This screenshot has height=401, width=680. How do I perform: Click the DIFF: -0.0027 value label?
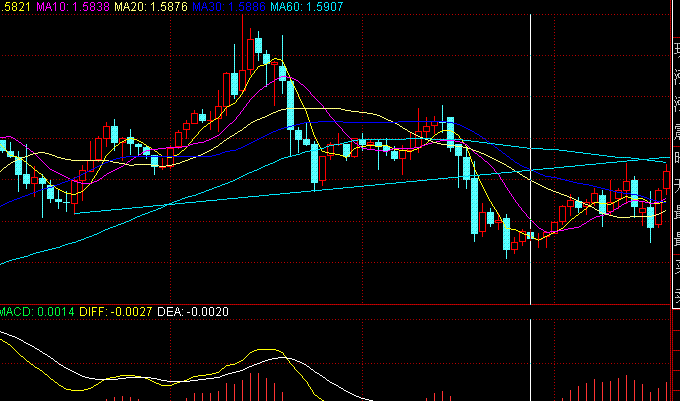115,312
